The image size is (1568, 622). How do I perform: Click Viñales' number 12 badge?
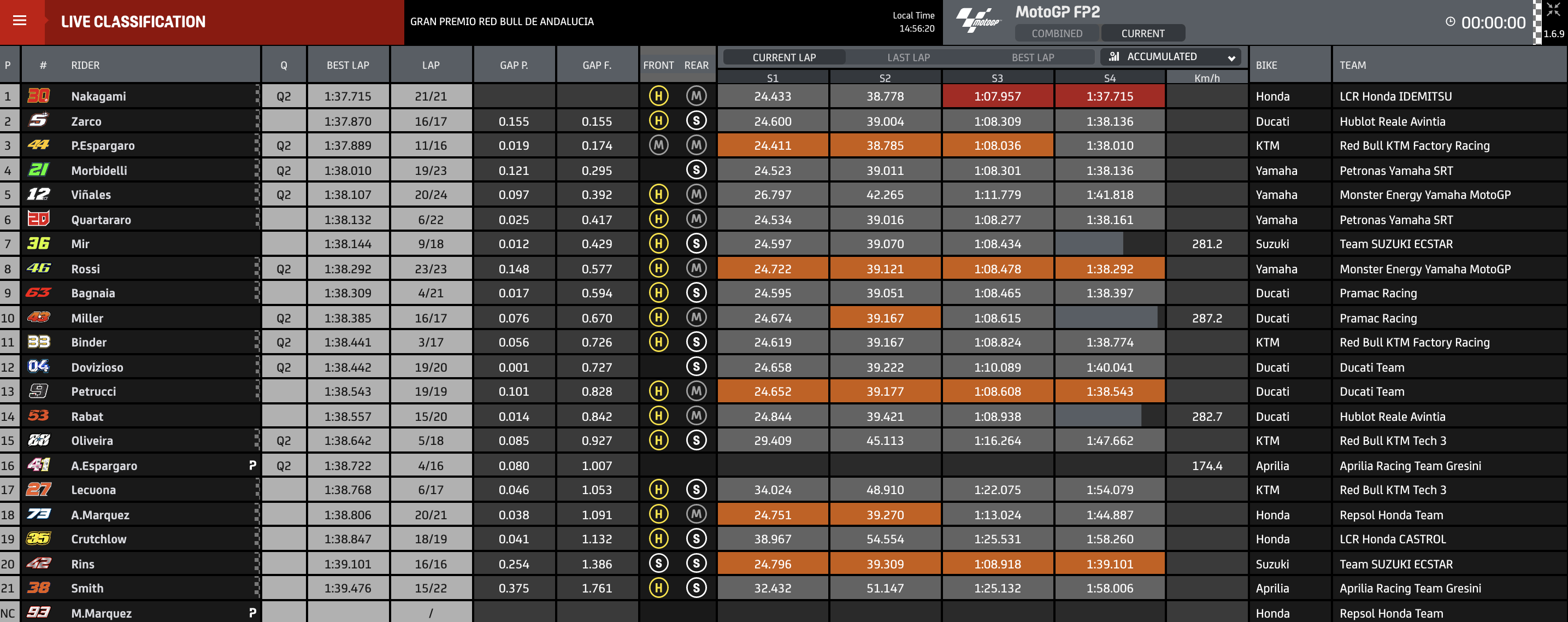coord(38,195)
